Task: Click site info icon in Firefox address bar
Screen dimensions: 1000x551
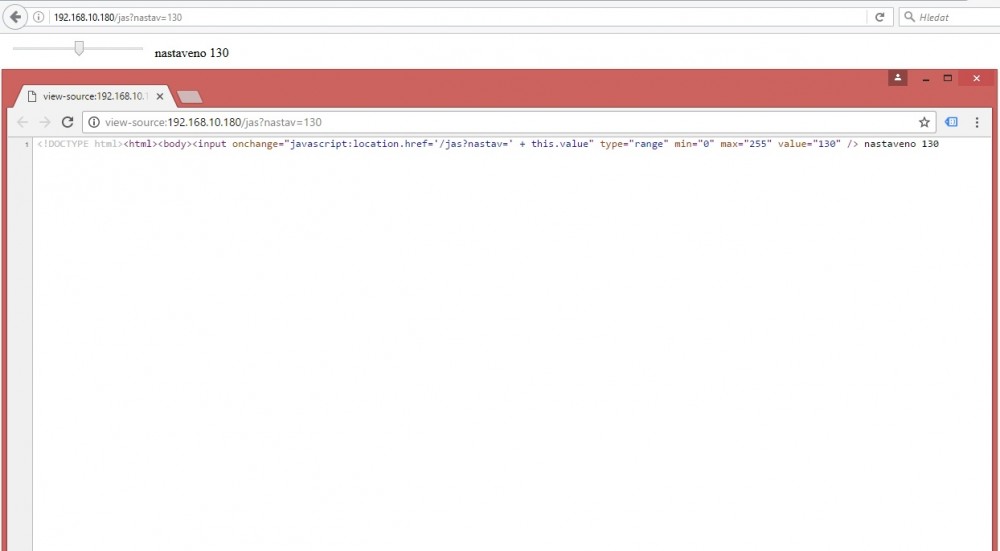Action: click(39, 18)
